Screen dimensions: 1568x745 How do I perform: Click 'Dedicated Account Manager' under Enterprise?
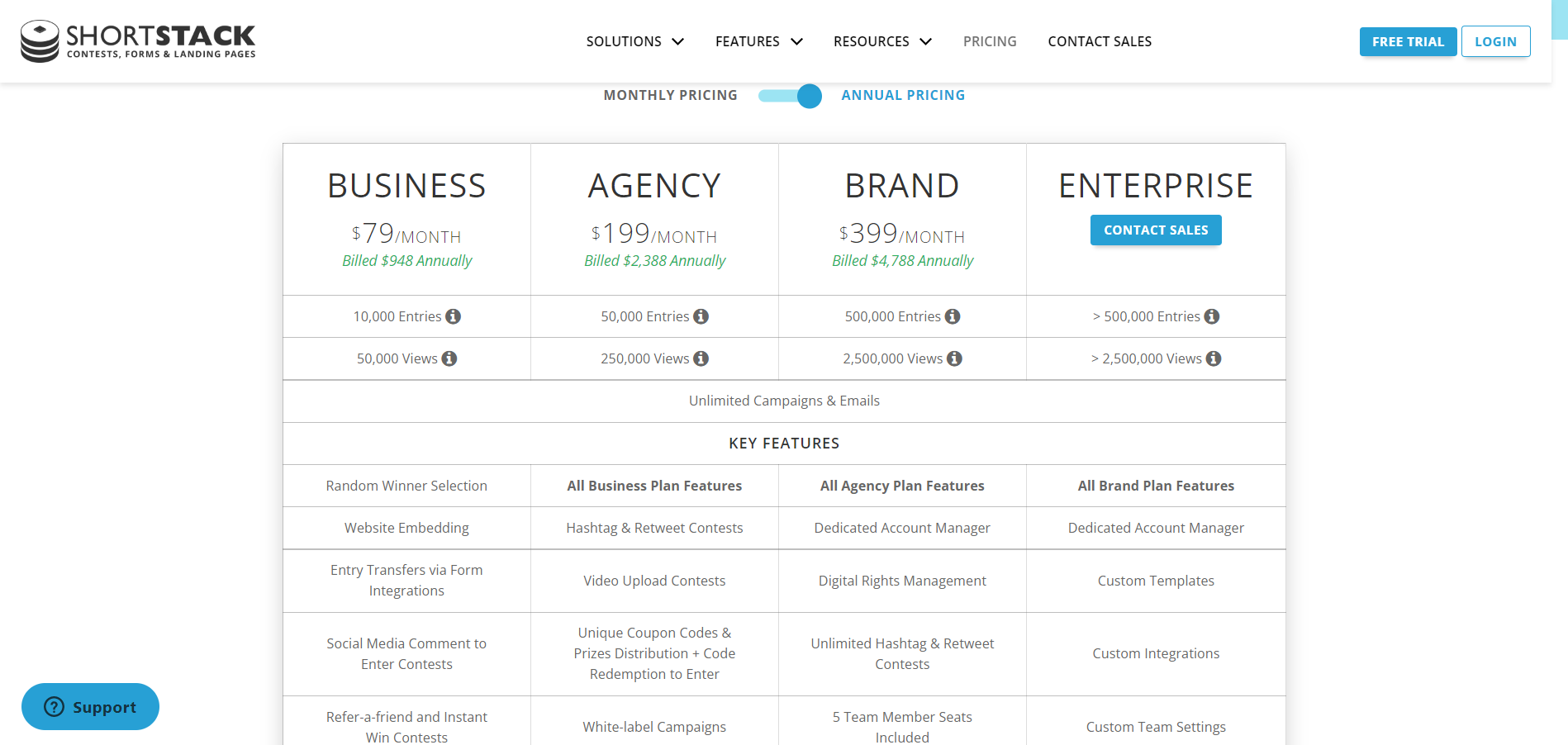tap(1156, 528)
